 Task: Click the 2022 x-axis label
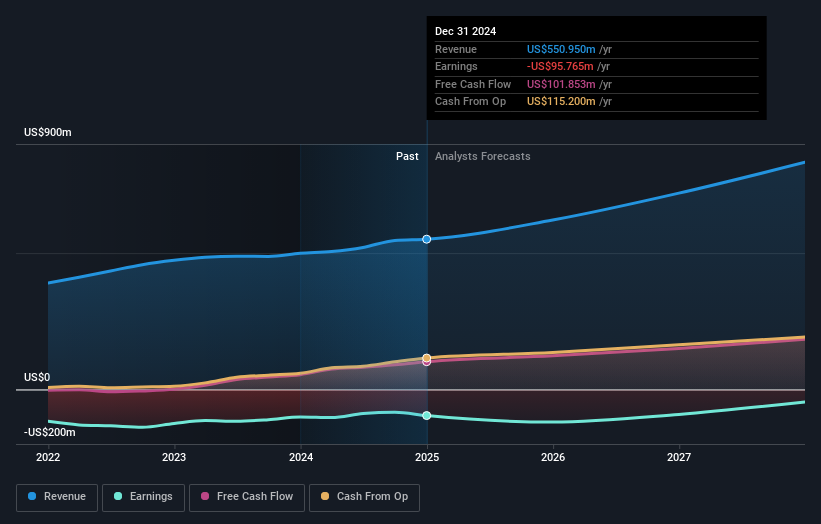point(48,458)
